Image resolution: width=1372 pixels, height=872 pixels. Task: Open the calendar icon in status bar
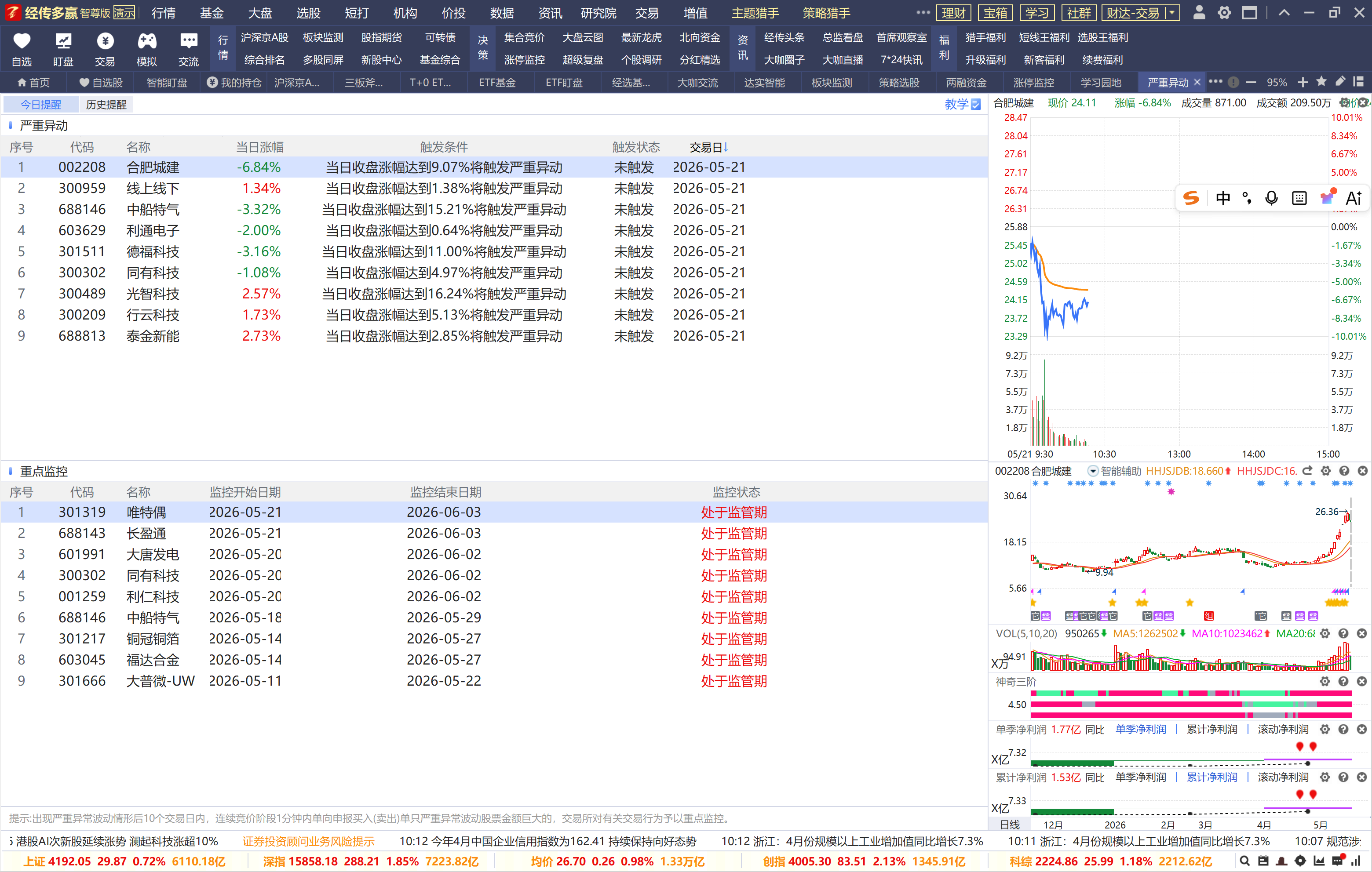pyautogui.click(x=1263, y=861)
